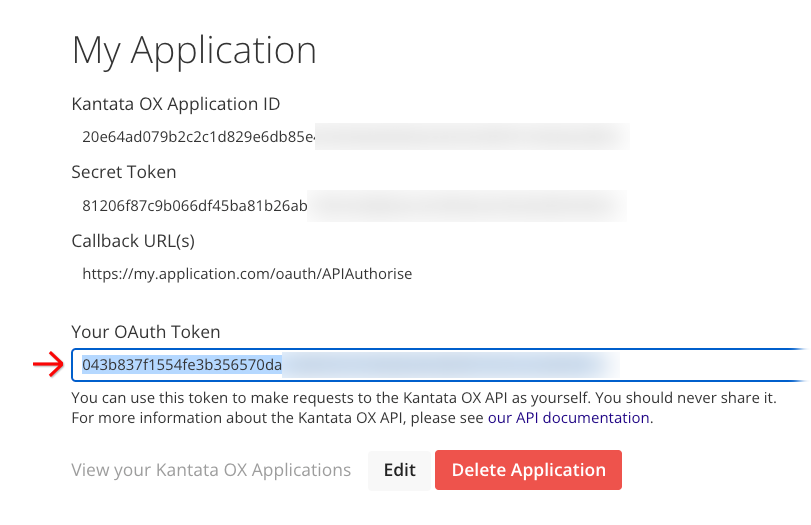Click the token usage help text line
The image size is (811, 525).
pyautogui.click(x=424, y=398)
